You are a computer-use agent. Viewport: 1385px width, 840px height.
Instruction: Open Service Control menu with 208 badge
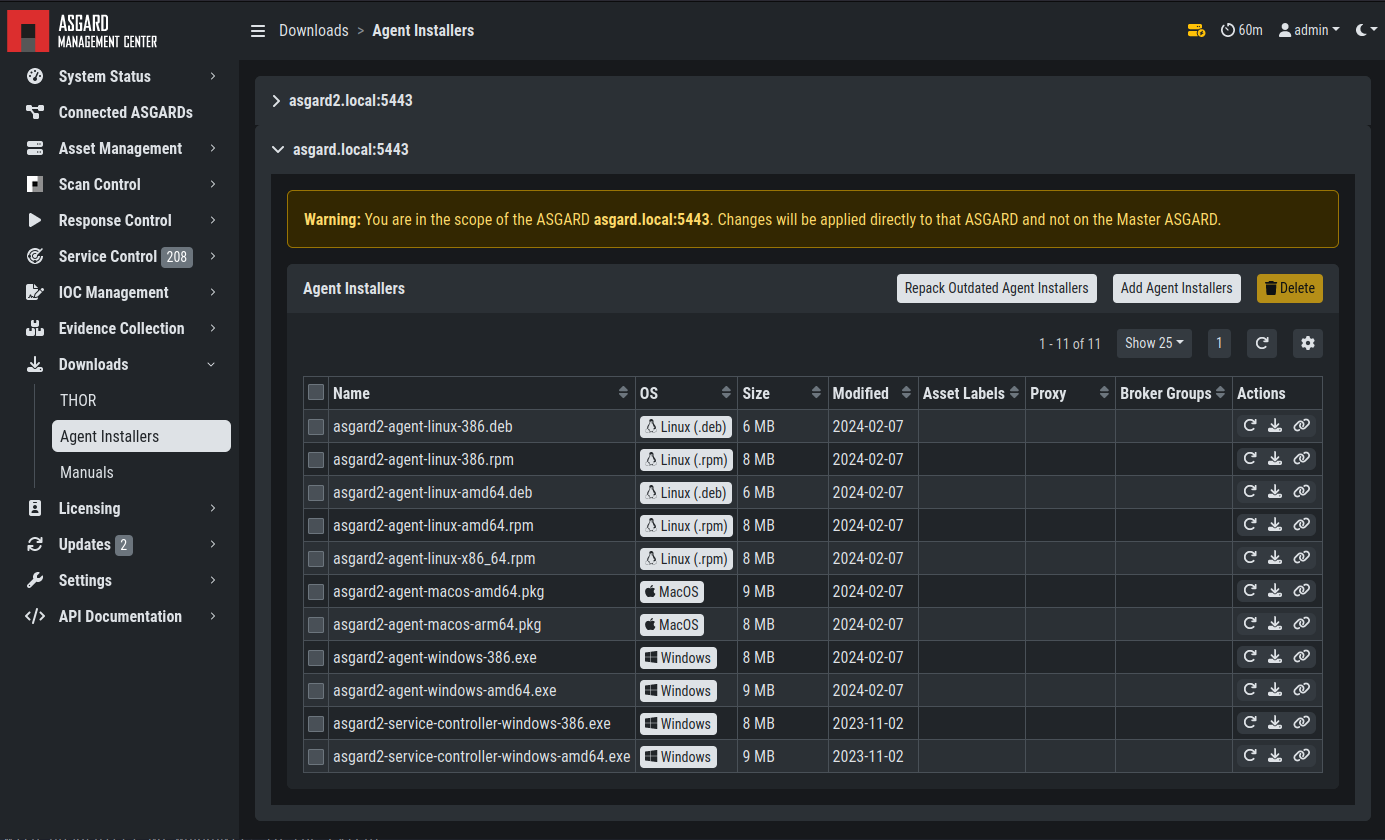[x=120, y=256]
